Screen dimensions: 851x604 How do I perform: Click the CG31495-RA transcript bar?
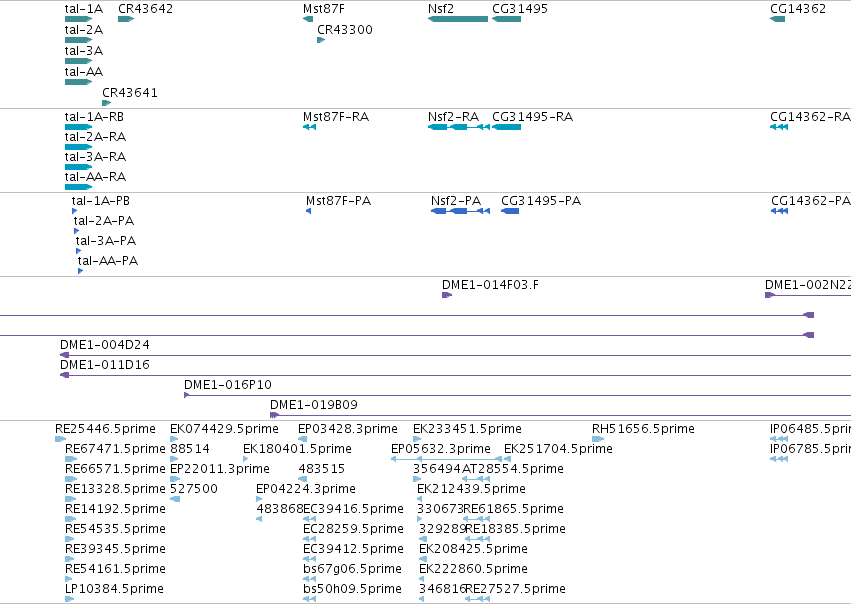pos(506,127)
